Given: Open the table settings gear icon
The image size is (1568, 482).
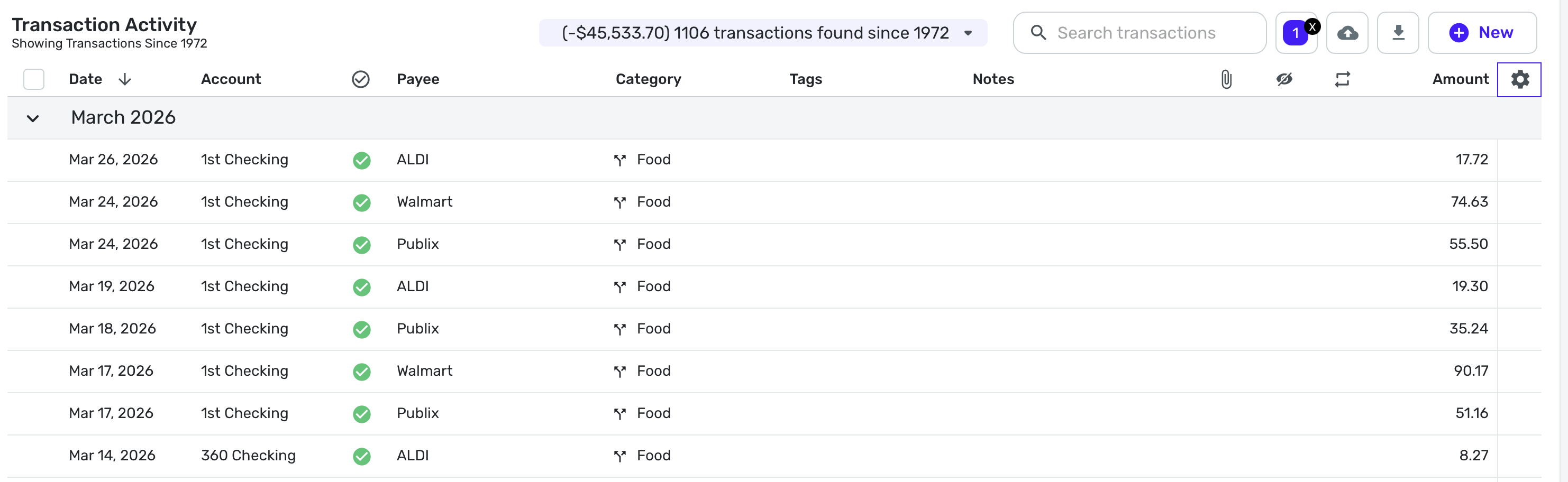Looking at the screenshot, I should pos(1519,80).
